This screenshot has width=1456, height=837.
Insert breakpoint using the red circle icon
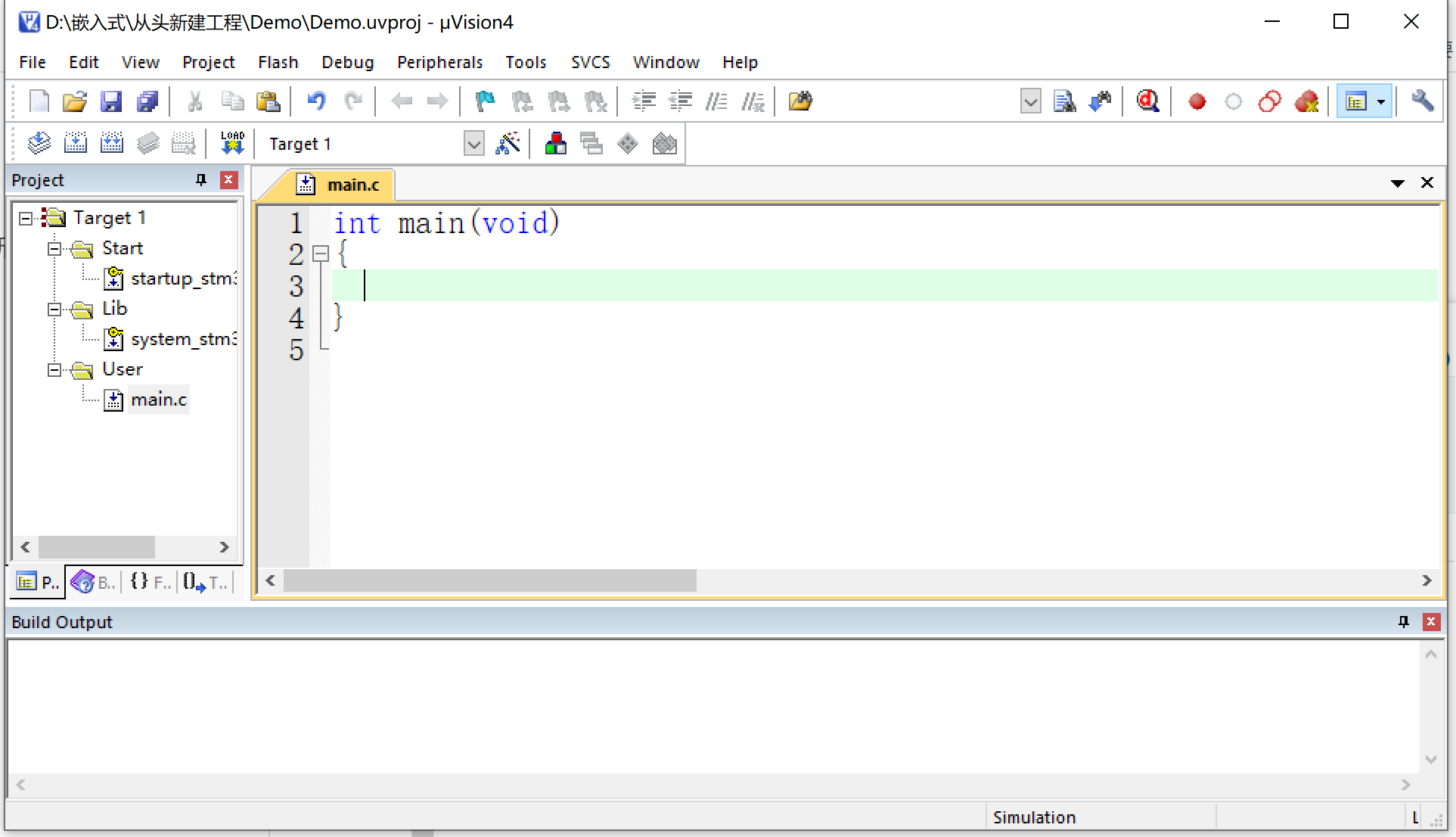coord(1197,101)
